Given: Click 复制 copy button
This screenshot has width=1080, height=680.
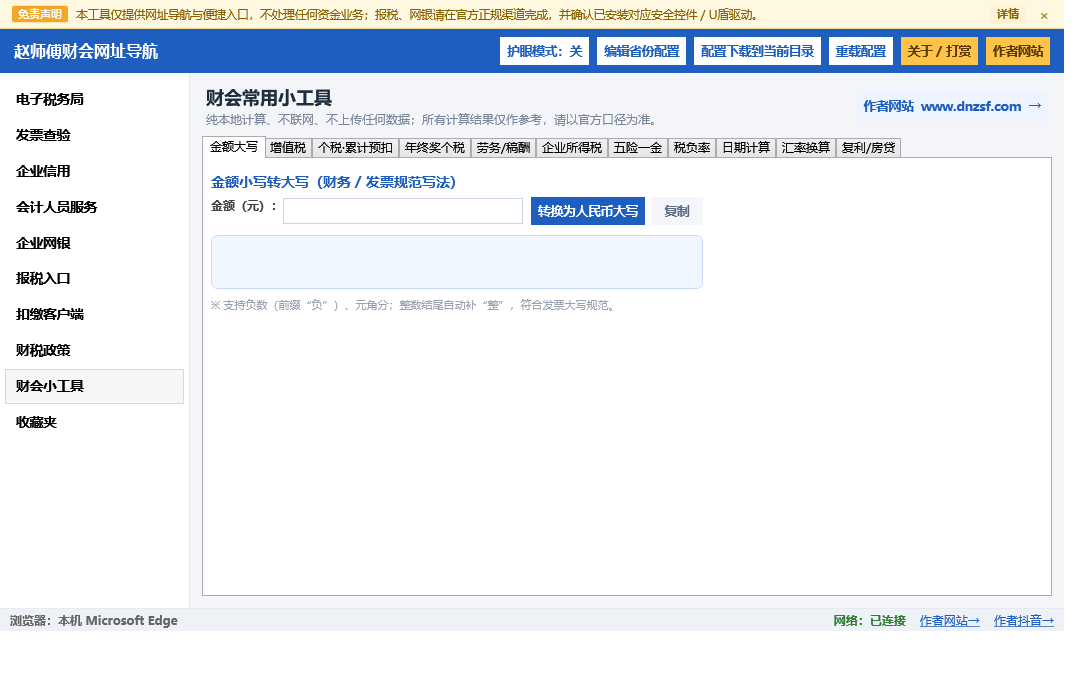Looking at the screenshot, I should click(676, 211).
